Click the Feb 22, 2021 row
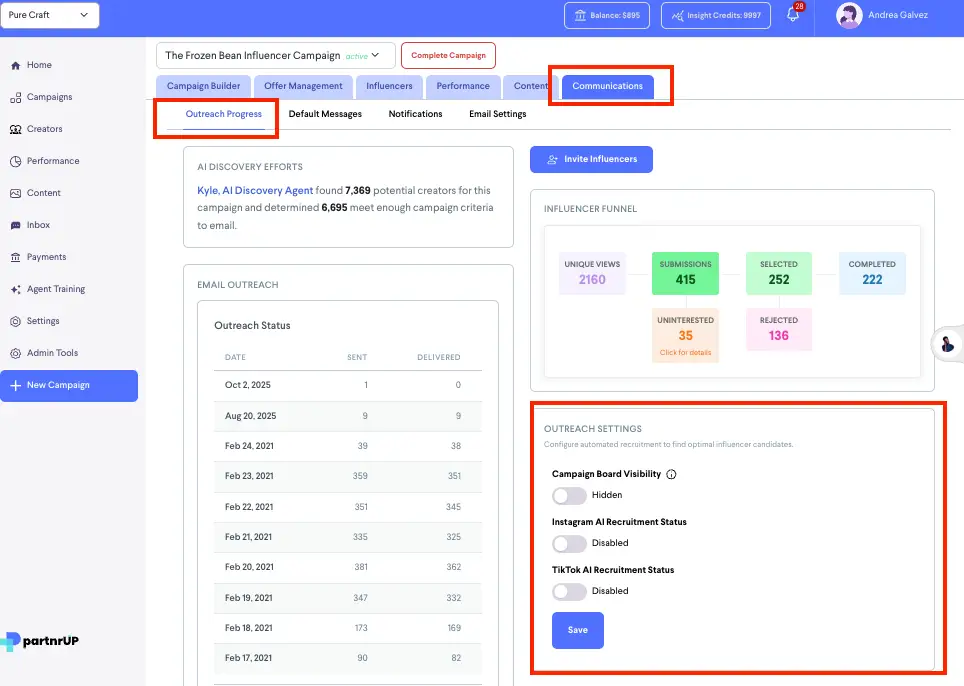 348,507
